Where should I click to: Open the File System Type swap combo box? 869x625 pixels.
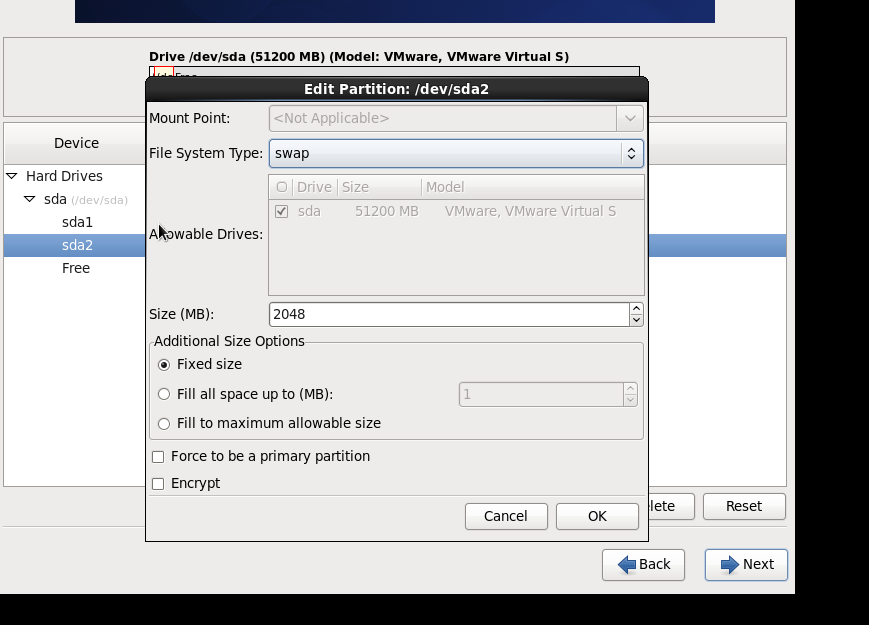click(456, 153)
